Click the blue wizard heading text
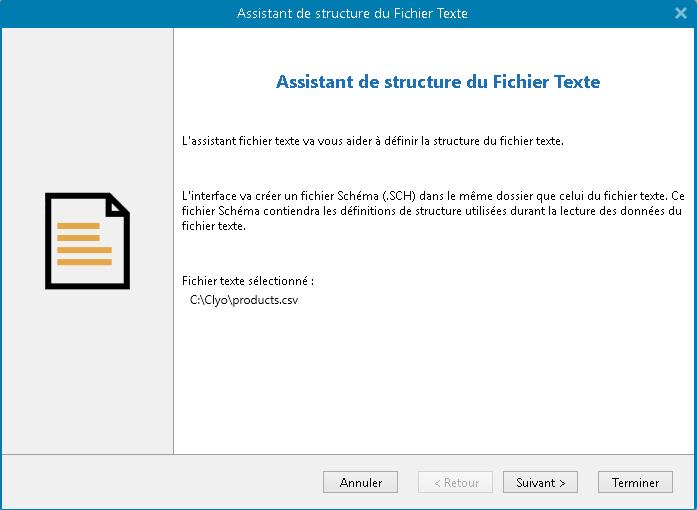Image resolution: width=697 pixels, height=510 pixels. [437, 82]
